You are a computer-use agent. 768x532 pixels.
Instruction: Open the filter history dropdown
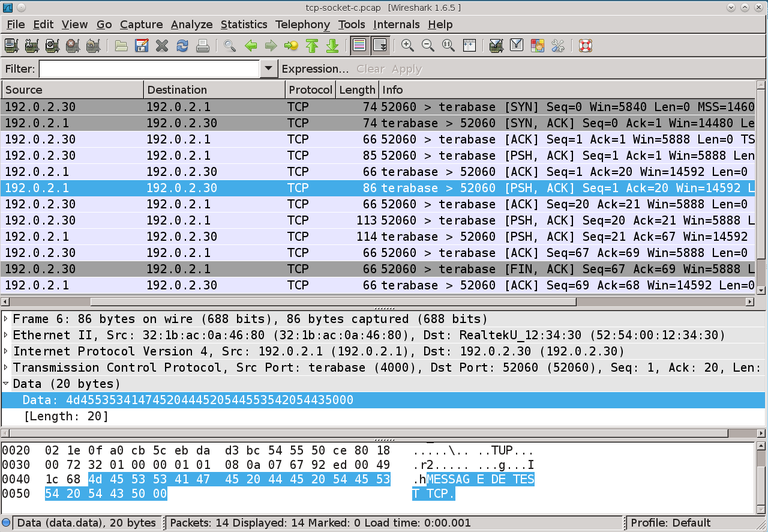tap(268, 69)
